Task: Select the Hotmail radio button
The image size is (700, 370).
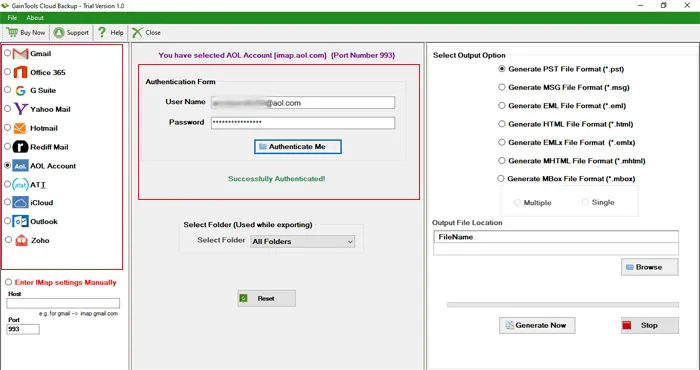Action: (x=8, y=128)
